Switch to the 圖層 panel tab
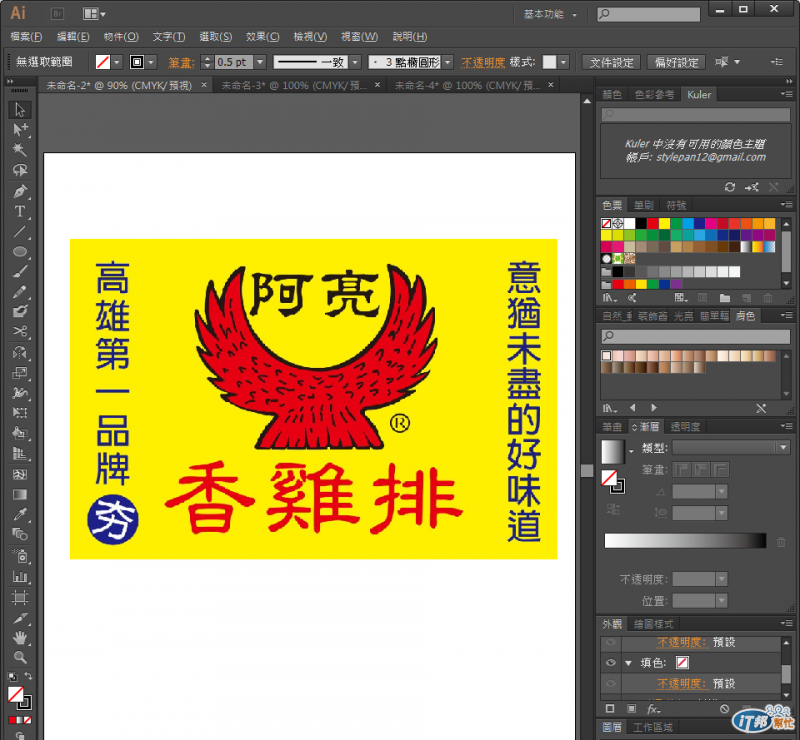The height and width of the screenshot is (740, 800). point(612,727)
